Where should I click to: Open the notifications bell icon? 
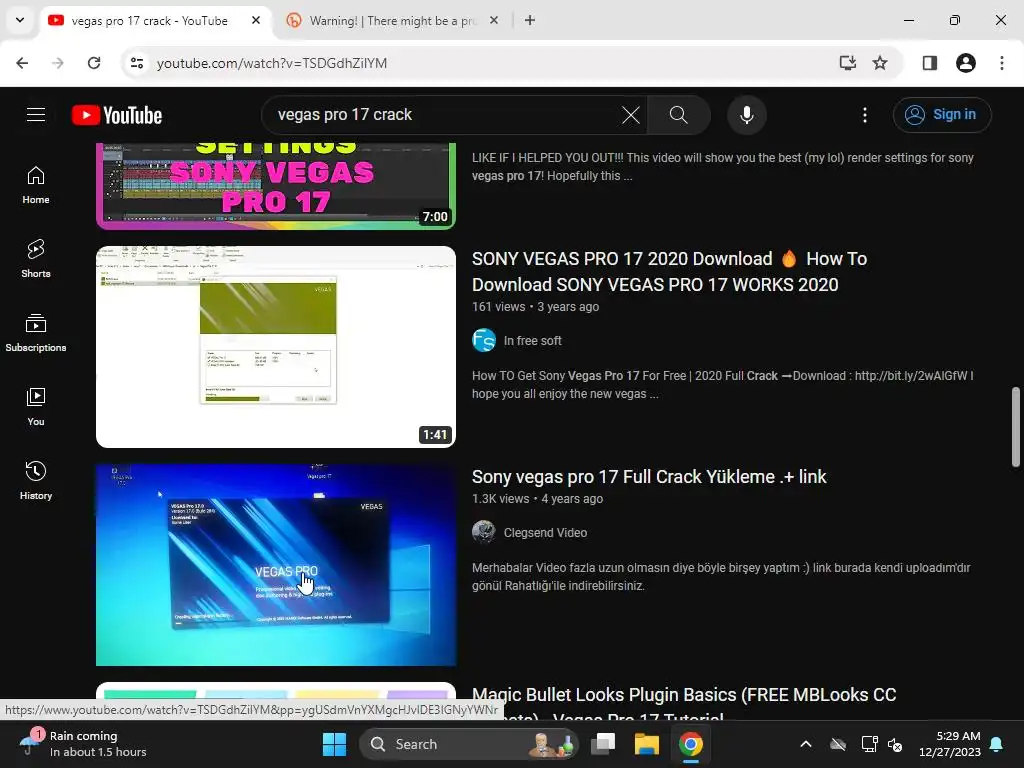coord(997,744)
